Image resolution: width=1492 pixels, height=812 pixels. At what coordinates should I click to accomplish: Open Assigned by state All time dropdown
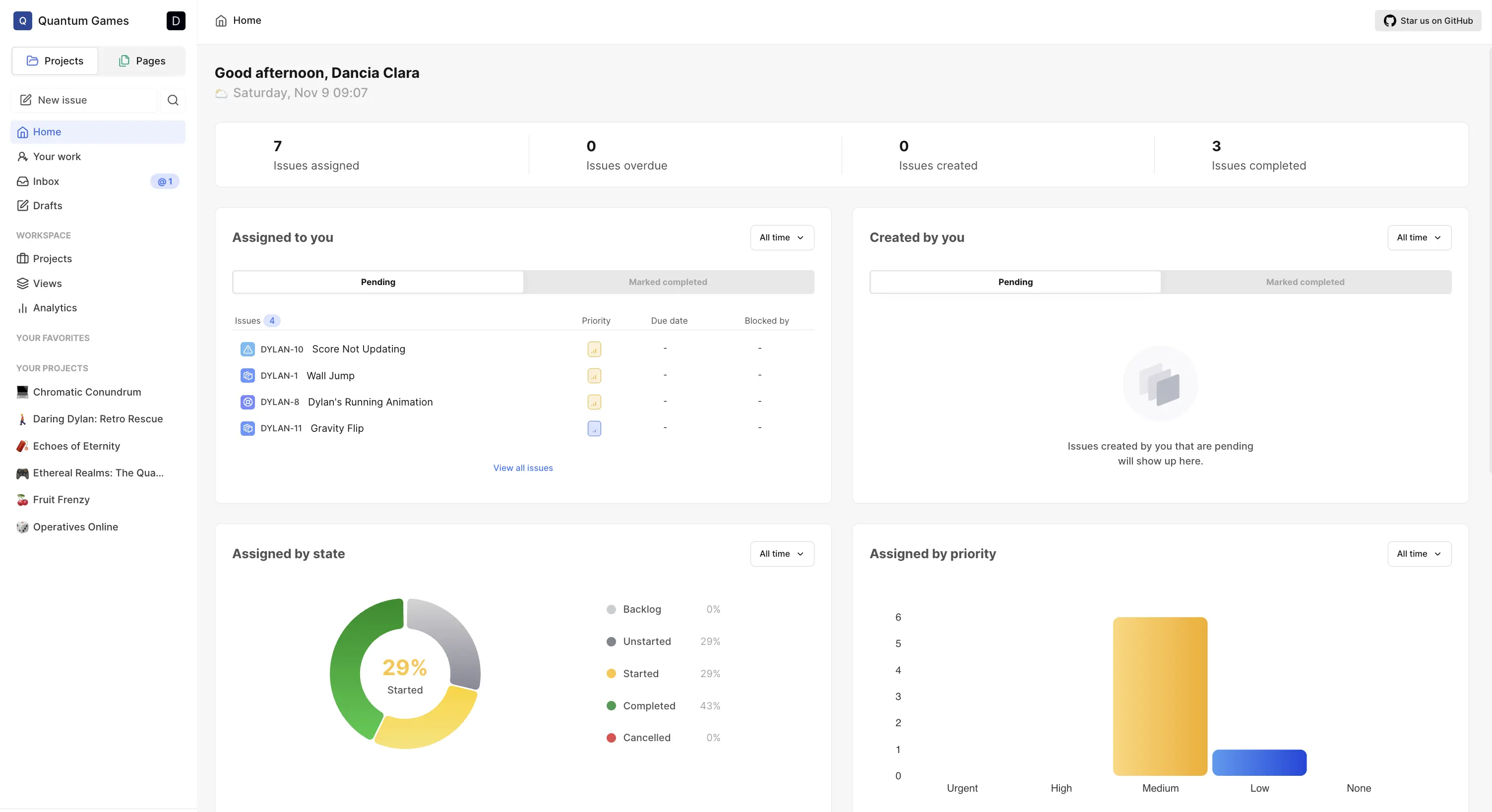click(782, 554)
